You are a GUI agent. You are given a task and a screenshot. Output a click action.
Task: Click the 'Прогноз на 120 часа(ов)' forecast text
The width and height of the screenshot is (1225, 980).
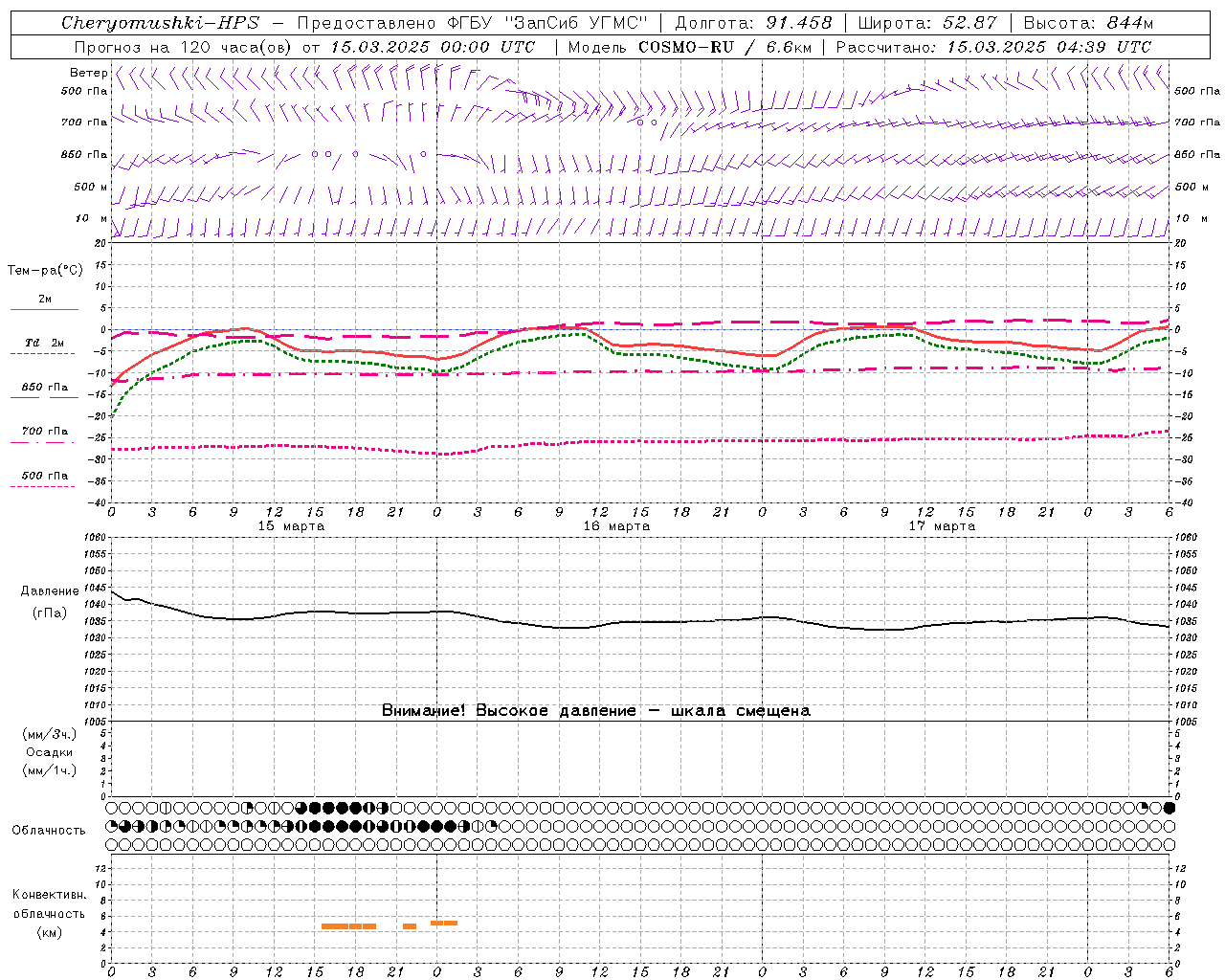[184, 47]
